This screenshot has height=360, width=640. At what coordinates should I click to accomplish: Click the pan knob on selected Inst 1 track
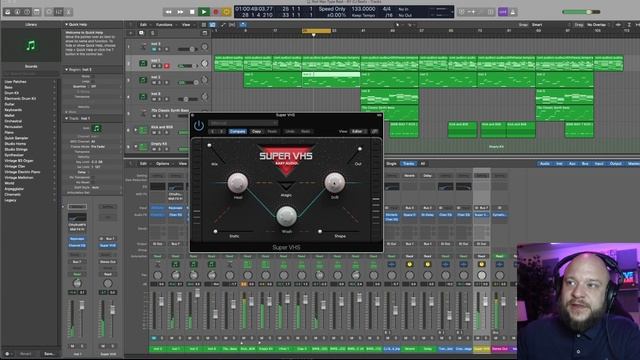tap(204, 64)
